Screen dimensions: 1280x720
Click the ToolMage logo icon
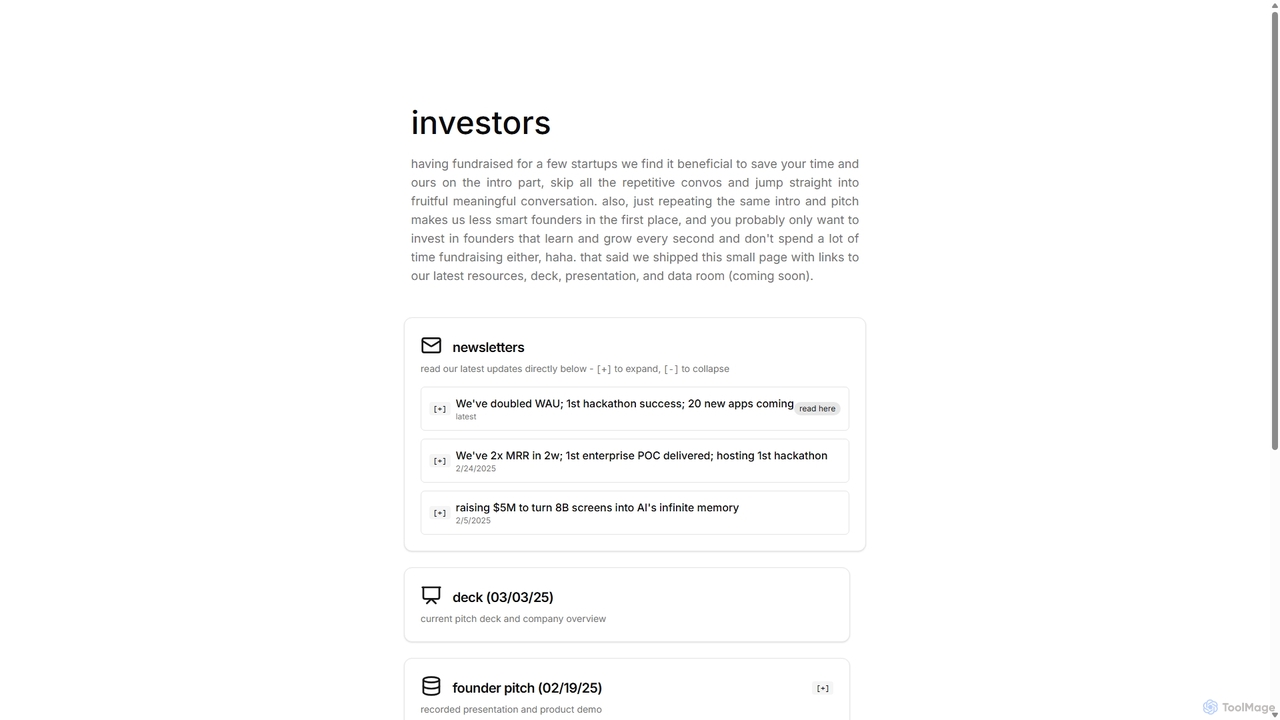(x=1210, y=707)
